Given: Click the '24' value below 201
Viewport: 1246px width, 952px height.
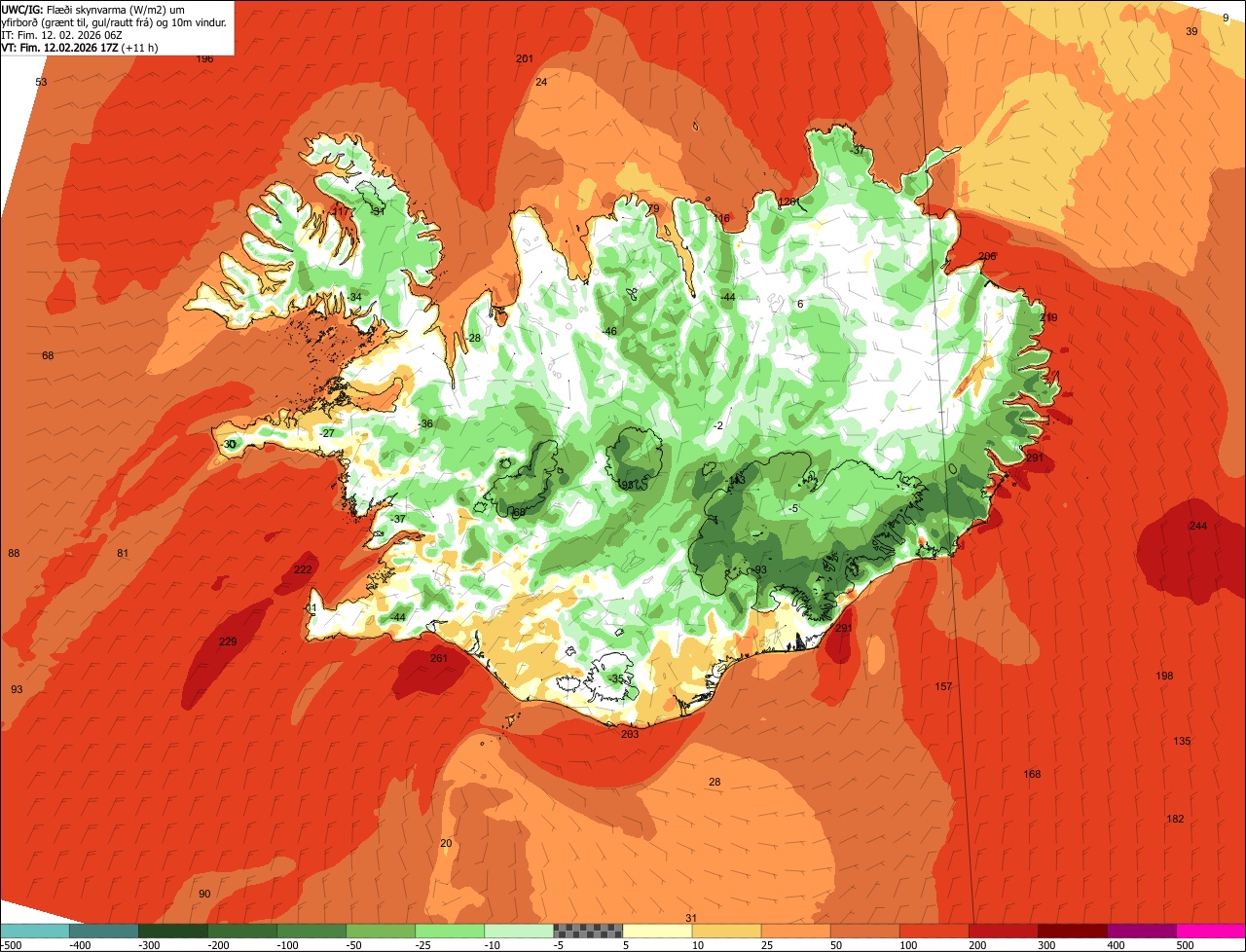Looking at the screenshot, I should coord(541,82).
